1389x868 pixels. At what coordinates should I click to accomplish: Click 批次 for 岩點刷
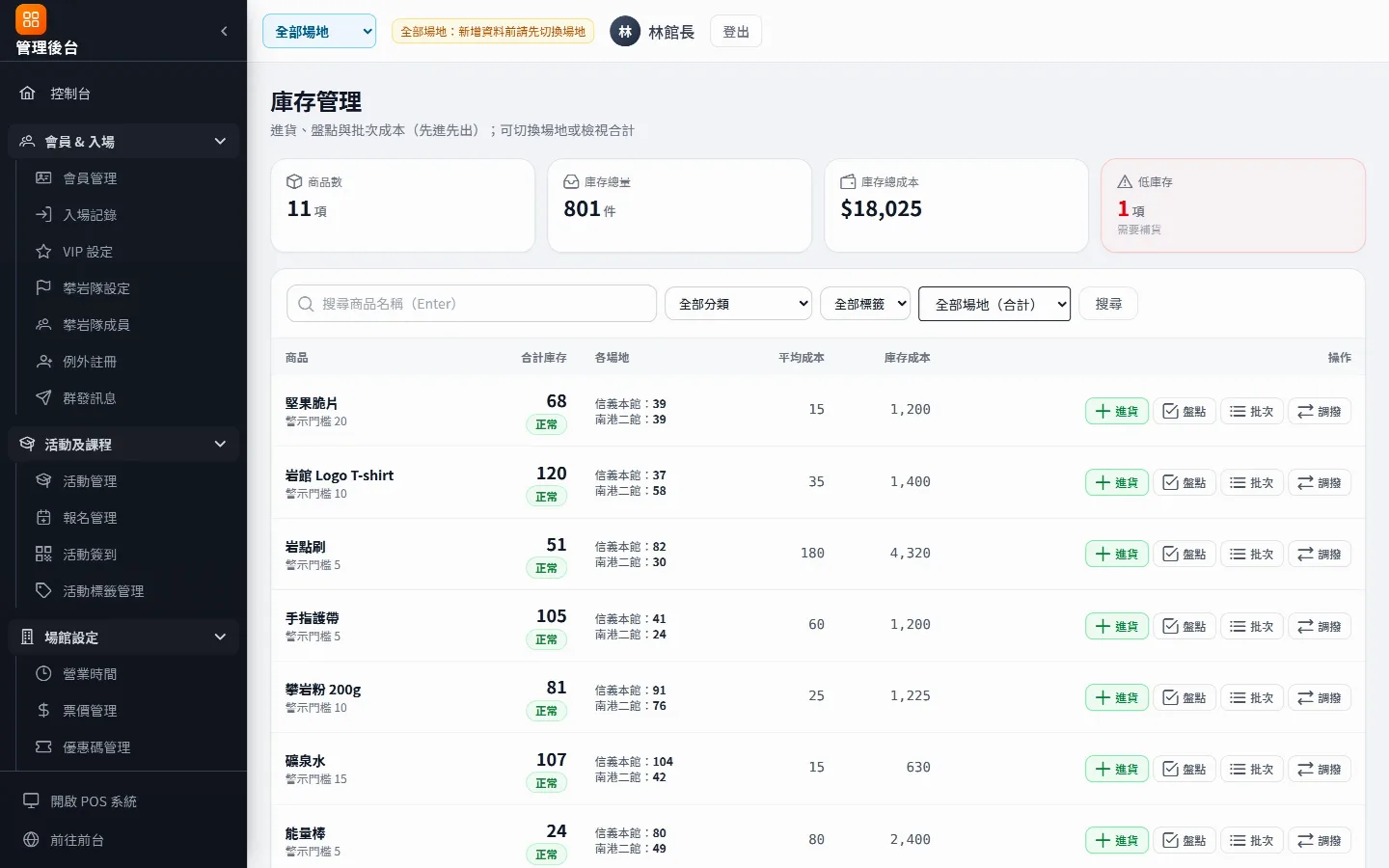click(x=1252, y=554)
